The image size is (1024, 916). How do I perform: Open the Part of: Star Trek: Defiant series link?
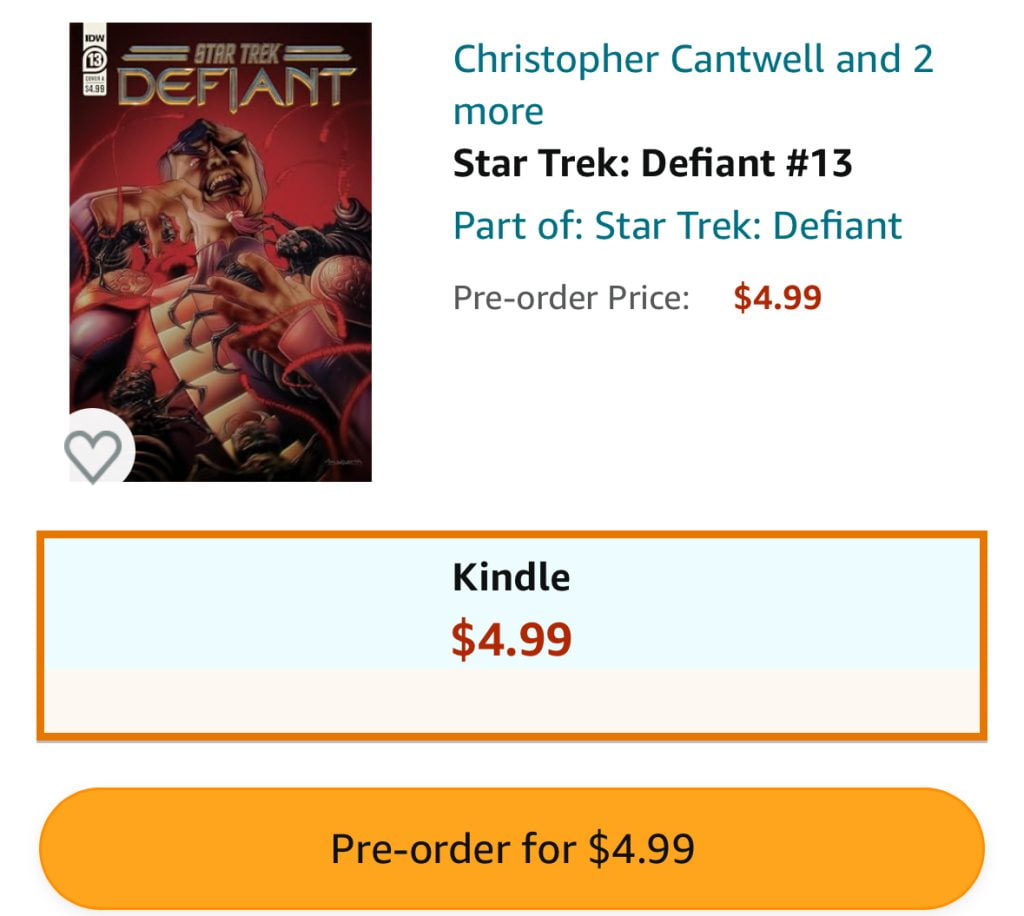pyautogui.click(x=677, y=225)
